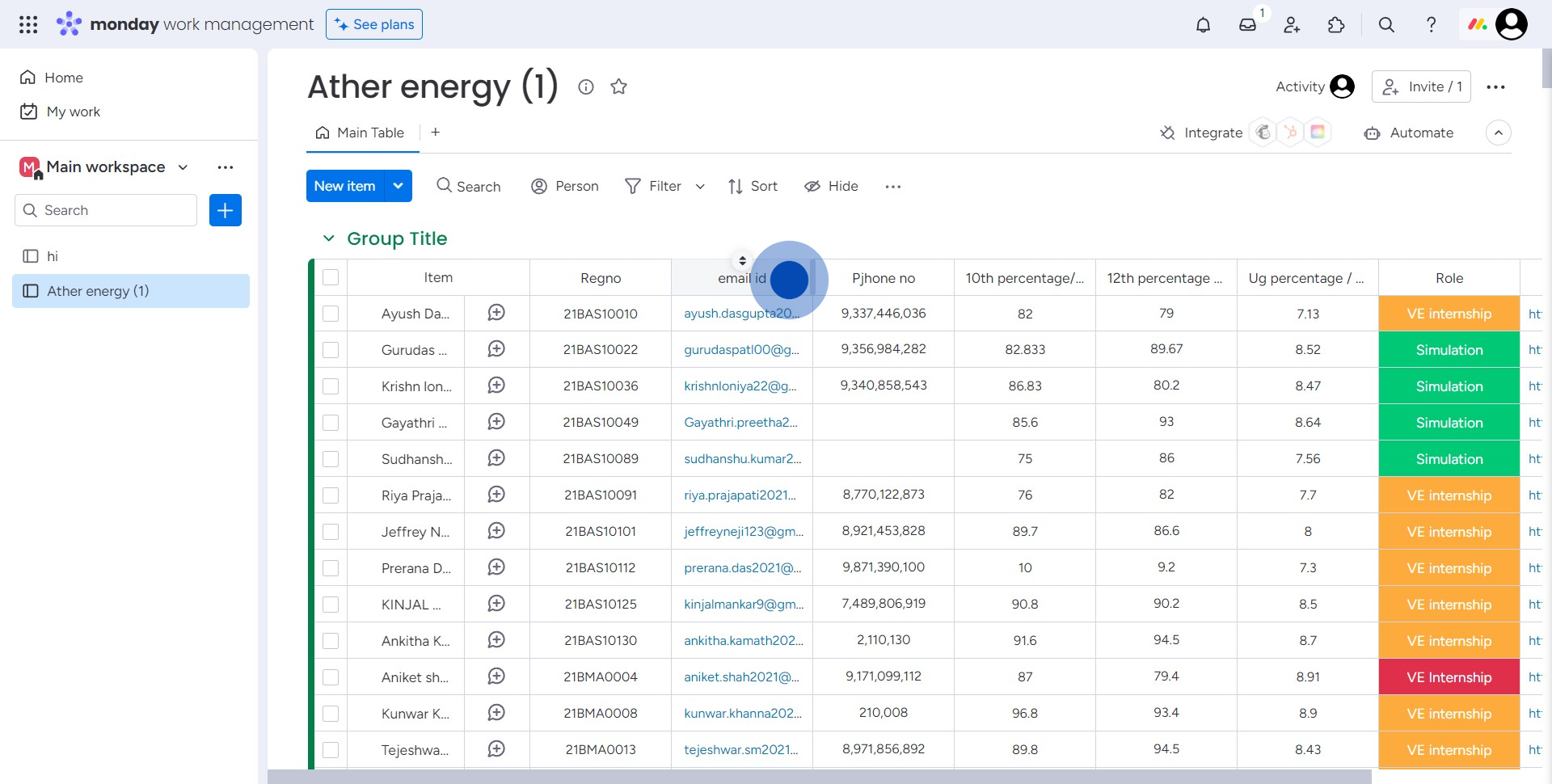Open the apps marketplace puzzle icon
The image size is (1552, 784).
click(x=1336, y=25)
